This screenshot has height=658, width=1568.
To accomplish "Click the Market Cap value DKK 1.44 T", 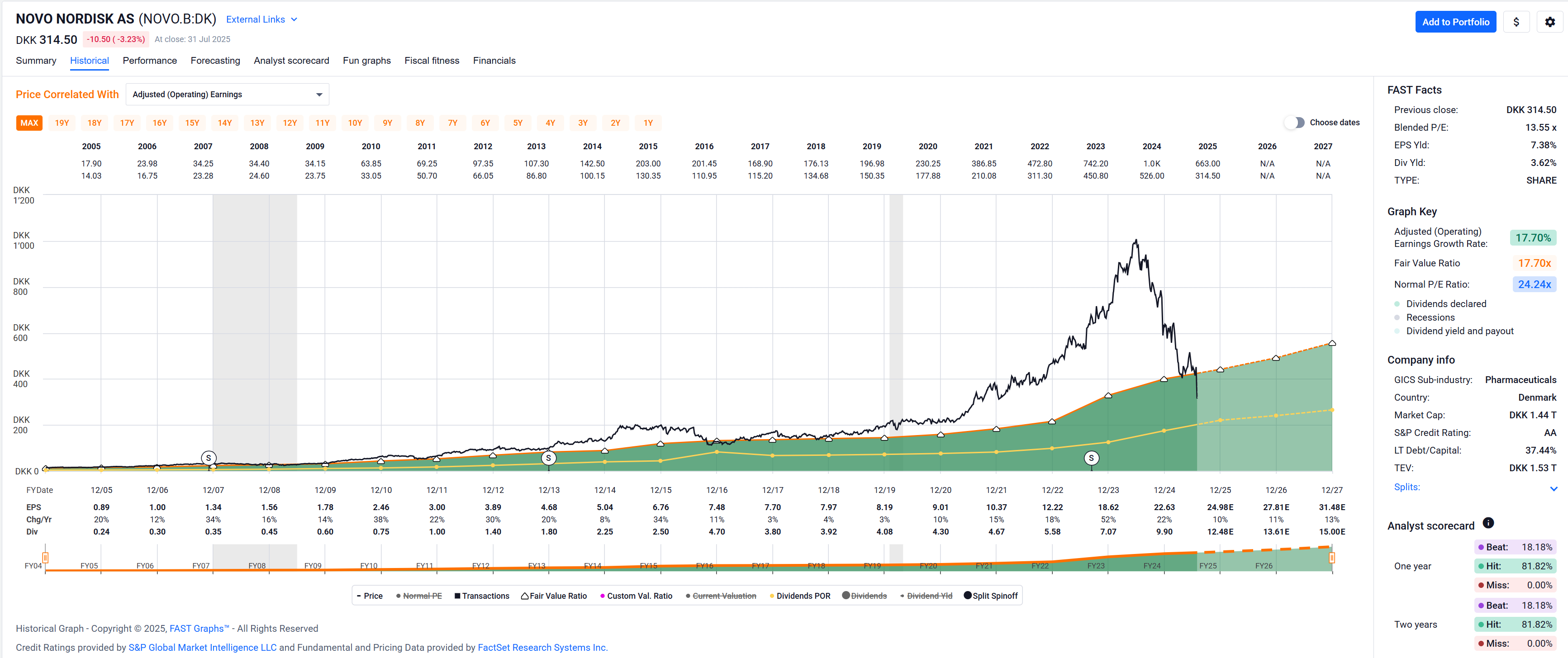I will (x=1532, y=415).
